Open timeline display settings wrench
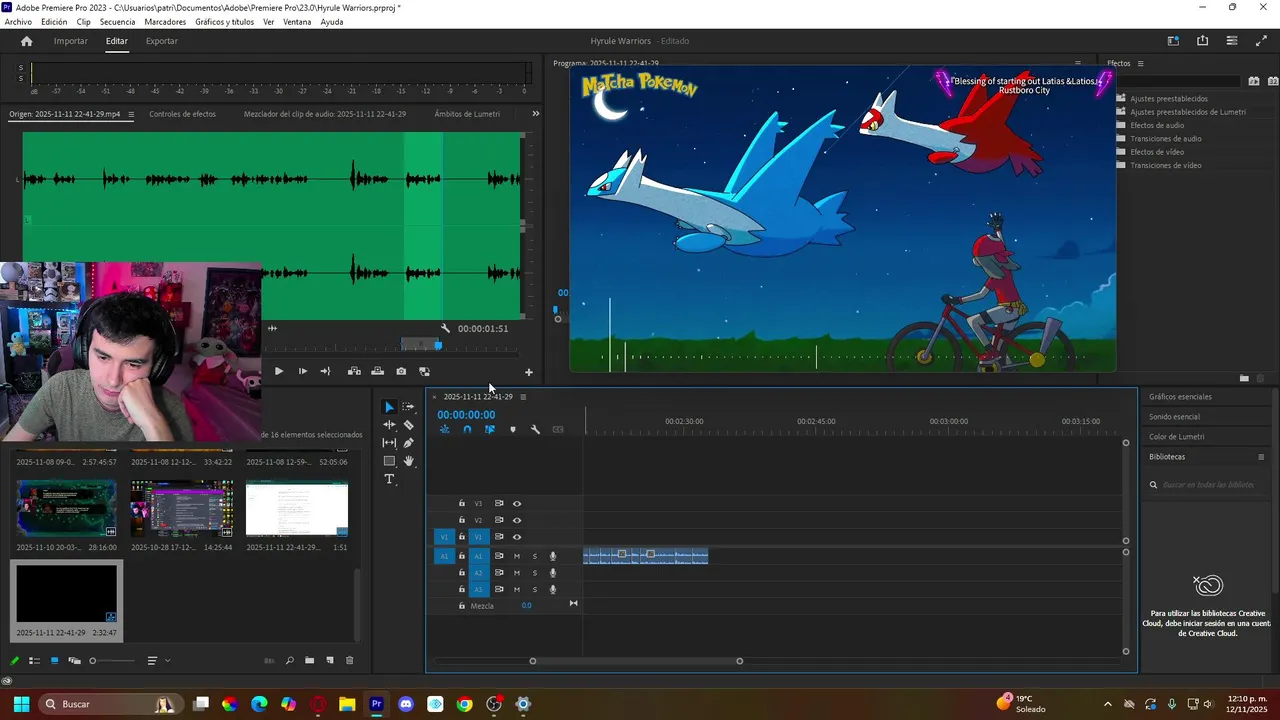The width and height of the screenshot is (1280, 720). (x=535, y=430)
